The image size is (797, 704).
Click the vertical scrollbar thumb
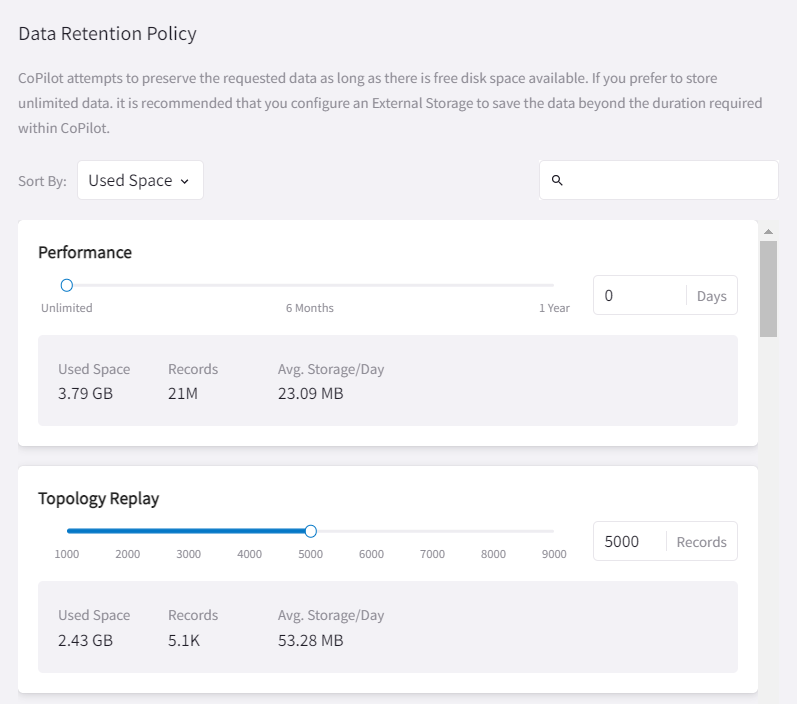click(768, 288)
